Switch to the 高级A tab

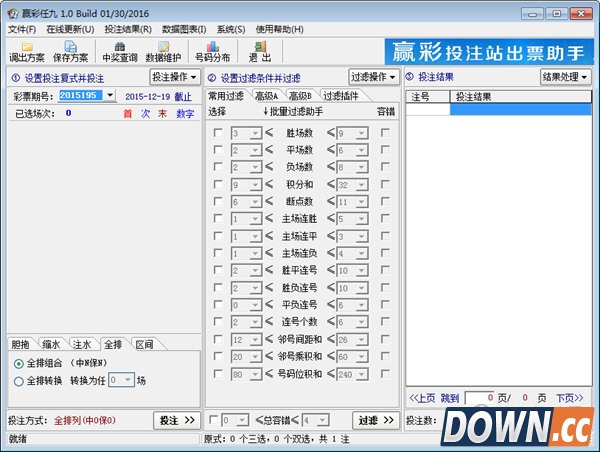point(267,96)
